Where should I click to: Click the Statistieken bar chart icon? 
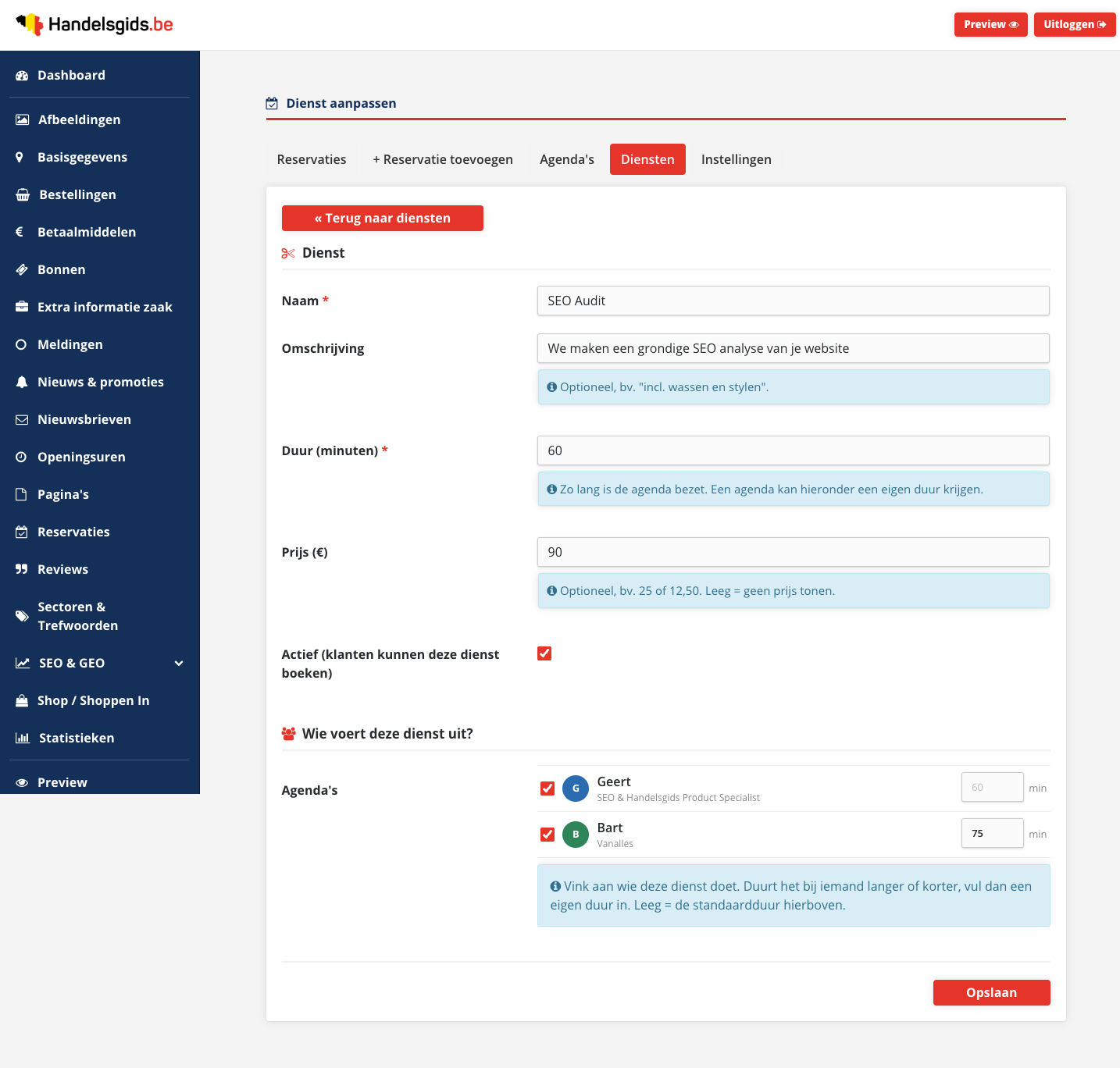click(x=23, y=738)
